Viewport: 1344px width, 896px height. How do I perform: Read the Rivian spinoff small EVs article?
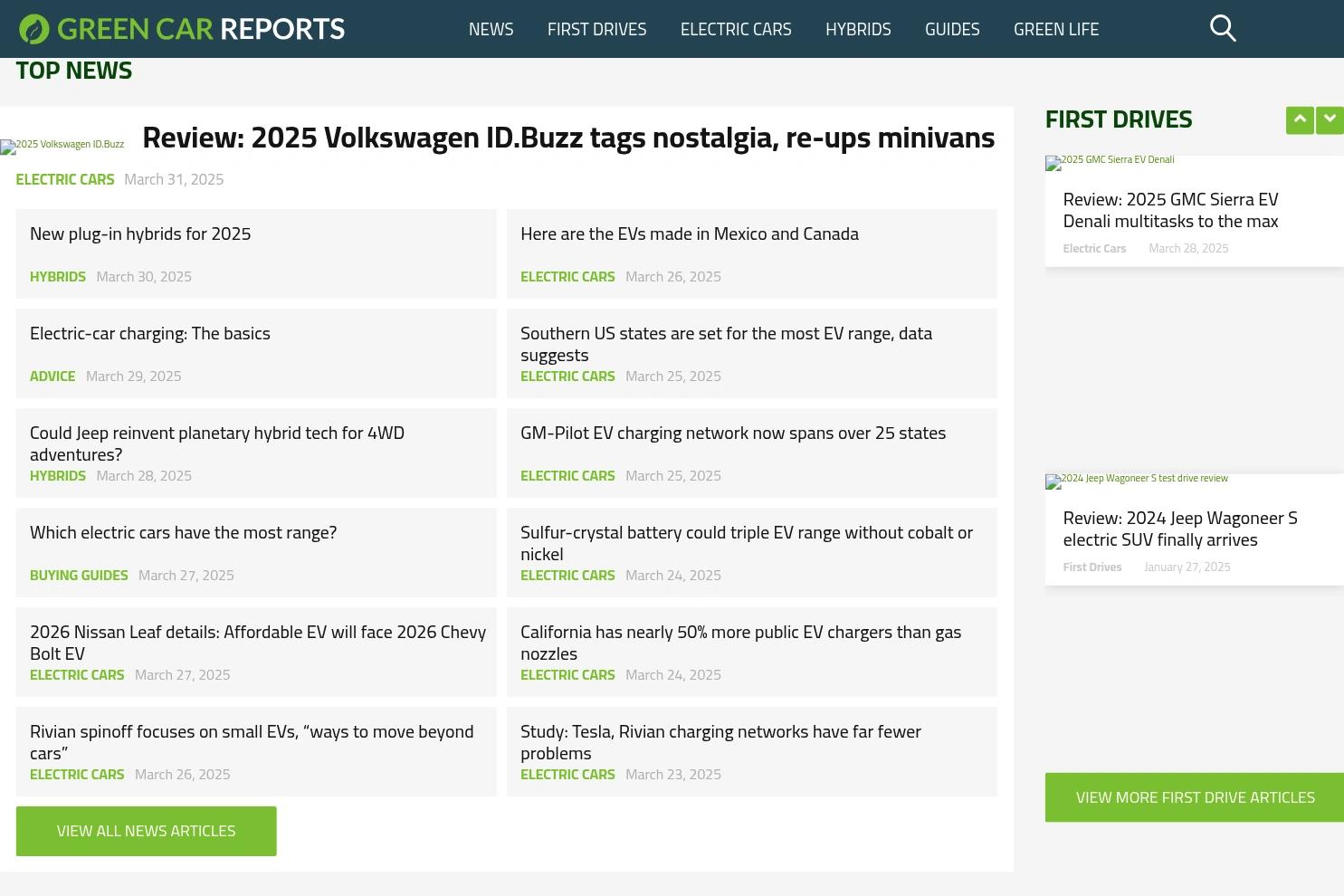point(252,742)
